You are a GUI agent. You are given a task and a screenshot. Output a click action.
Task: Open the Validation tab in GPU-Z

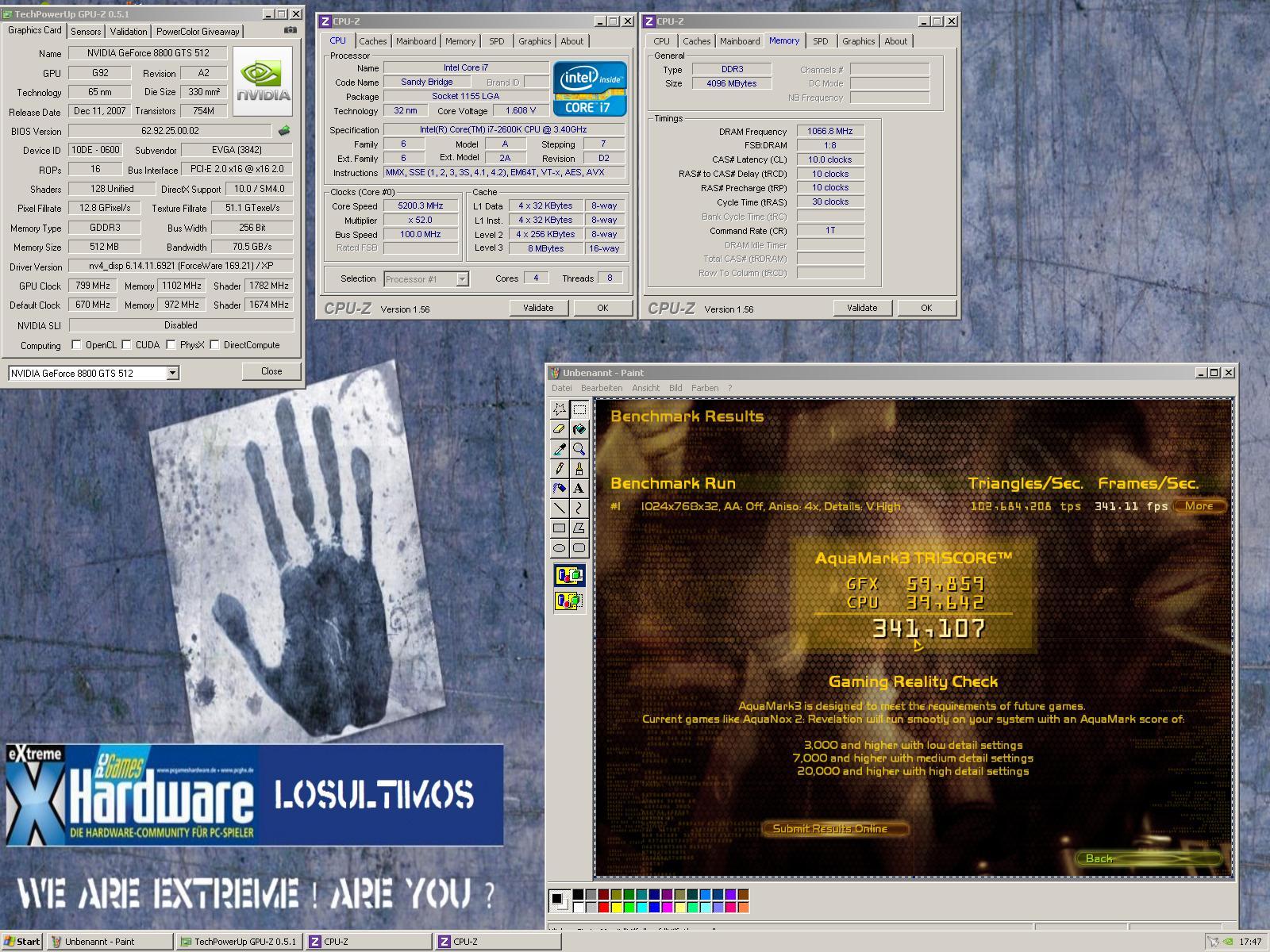click(129, 32)
